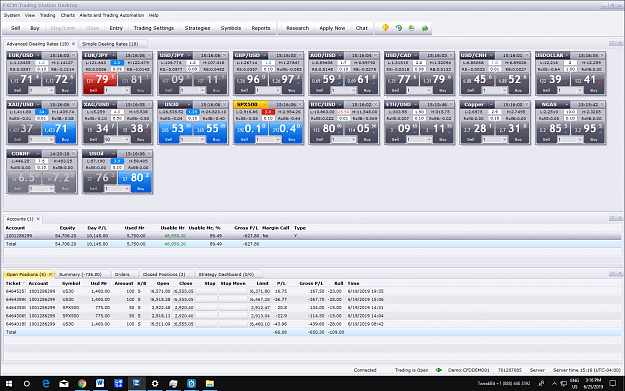Open the SPX500 symbol dropdown
Screen dimensions: 625x391
click(x=265, y=104)
